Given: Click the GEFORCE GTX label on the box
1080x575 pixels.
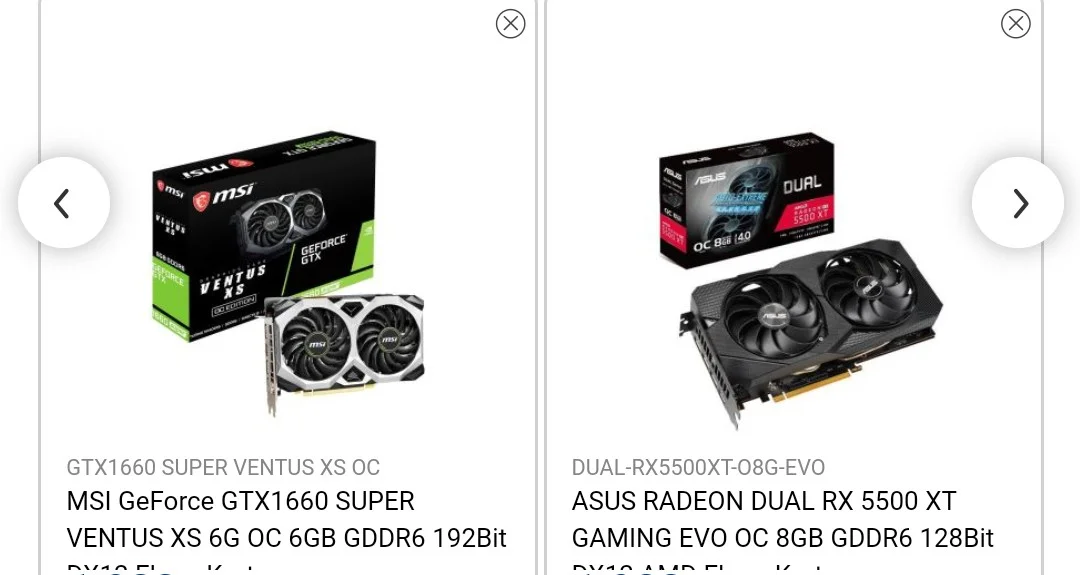Looking at the screenshot, I should (323, 249).
